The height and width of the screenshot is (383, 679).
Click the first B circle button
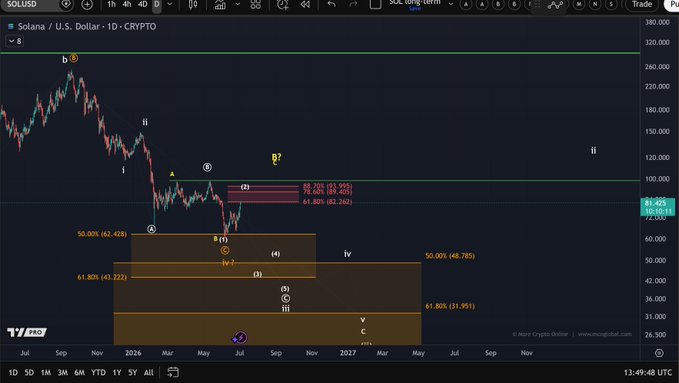[498, 5]
